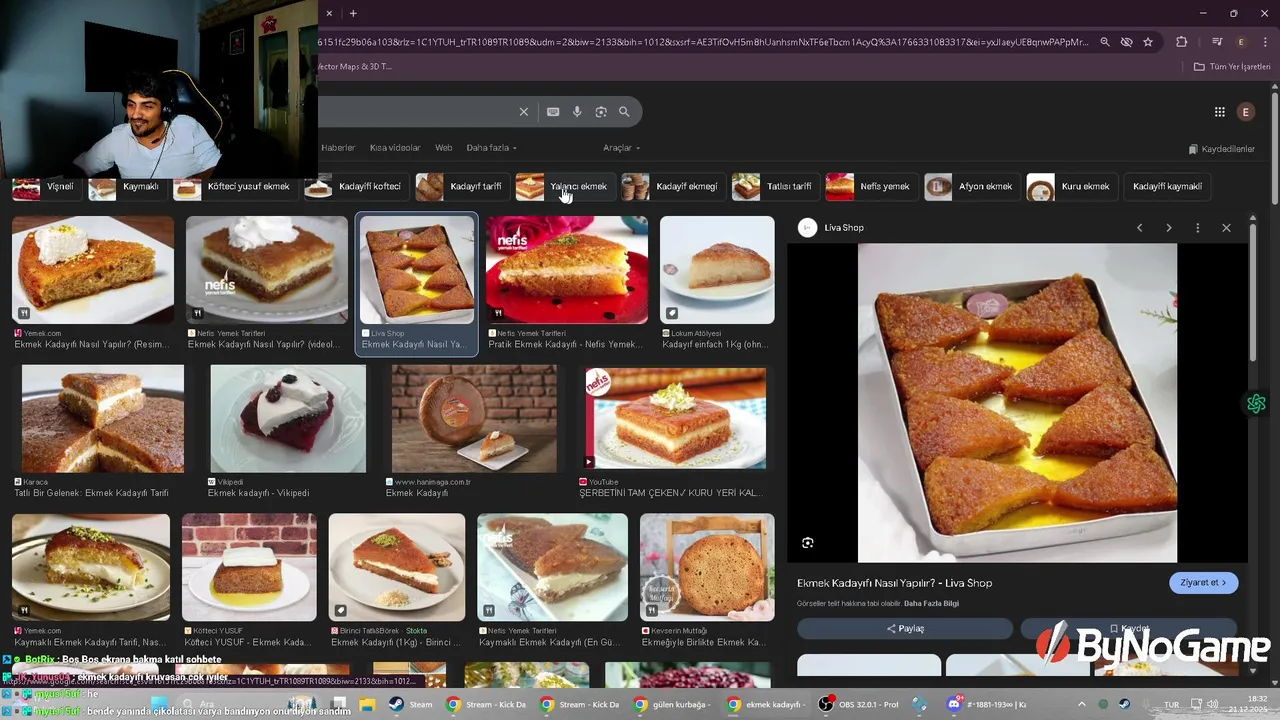Open the 'Daha Fazla Bilgi' copyright link
The height and width of the screenshot is (720, 1280).
[x=931, y=604]
